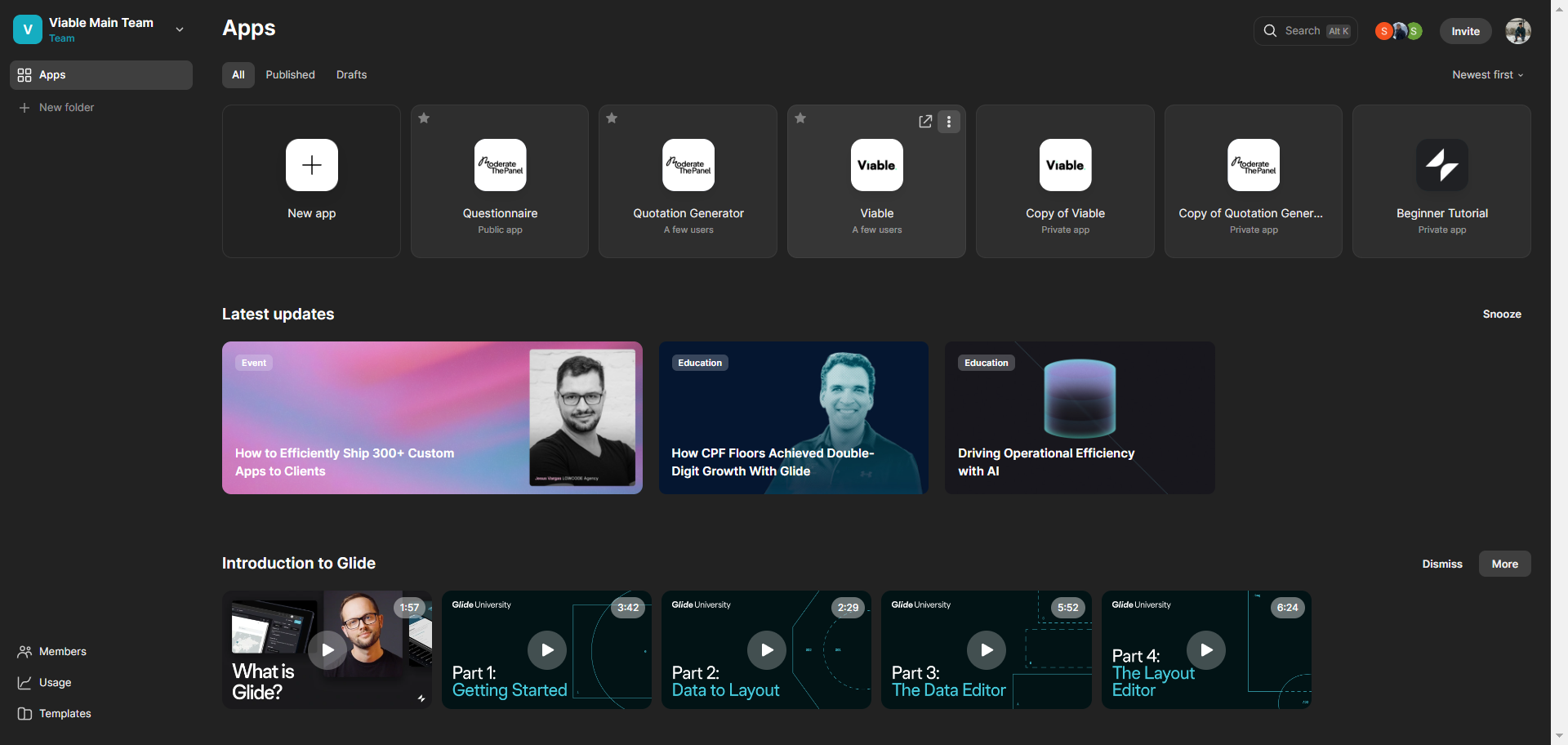
Task: Click the Templates book icon
Action: pos(24,714)
